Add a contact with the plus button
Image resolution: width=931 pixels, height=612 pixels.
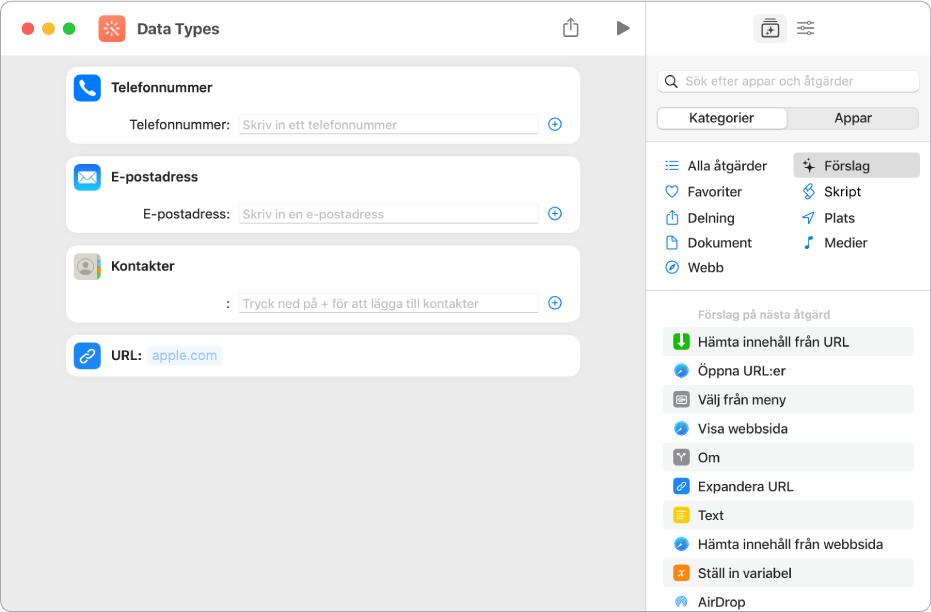[x=555, y=303]
